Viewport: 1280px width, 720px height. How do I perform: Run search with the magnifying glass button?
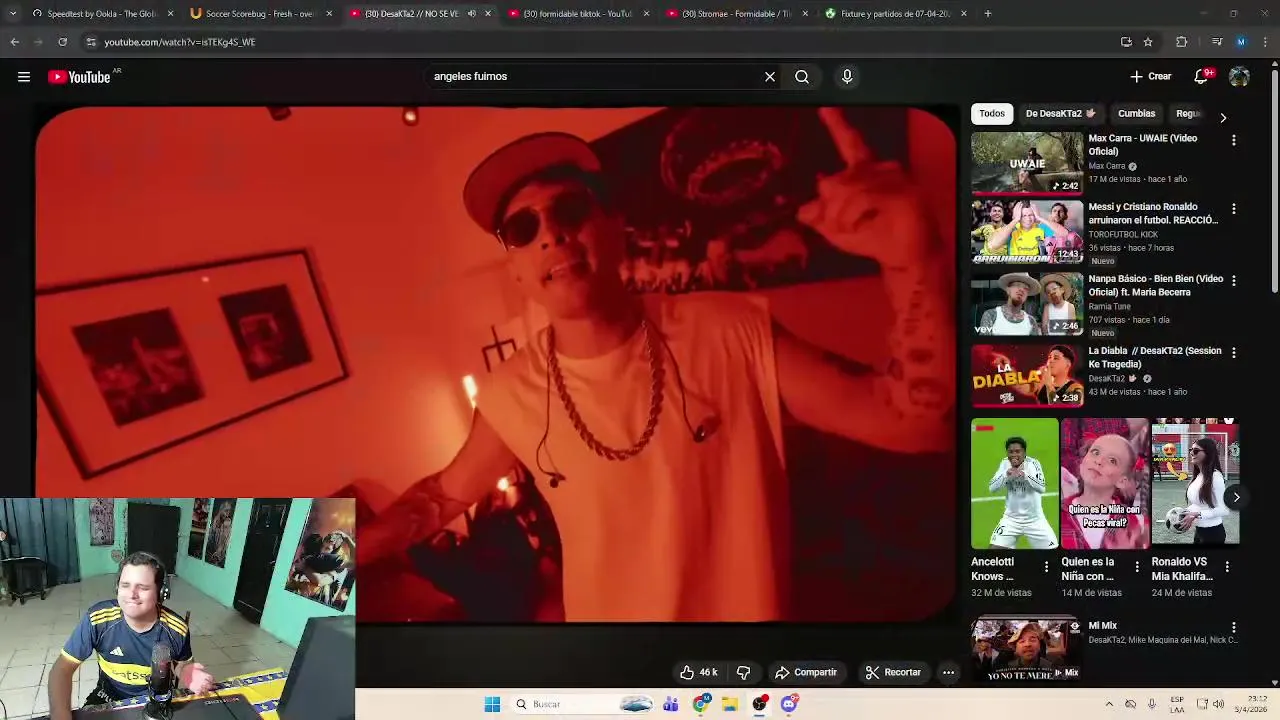(x=802, y=77)
